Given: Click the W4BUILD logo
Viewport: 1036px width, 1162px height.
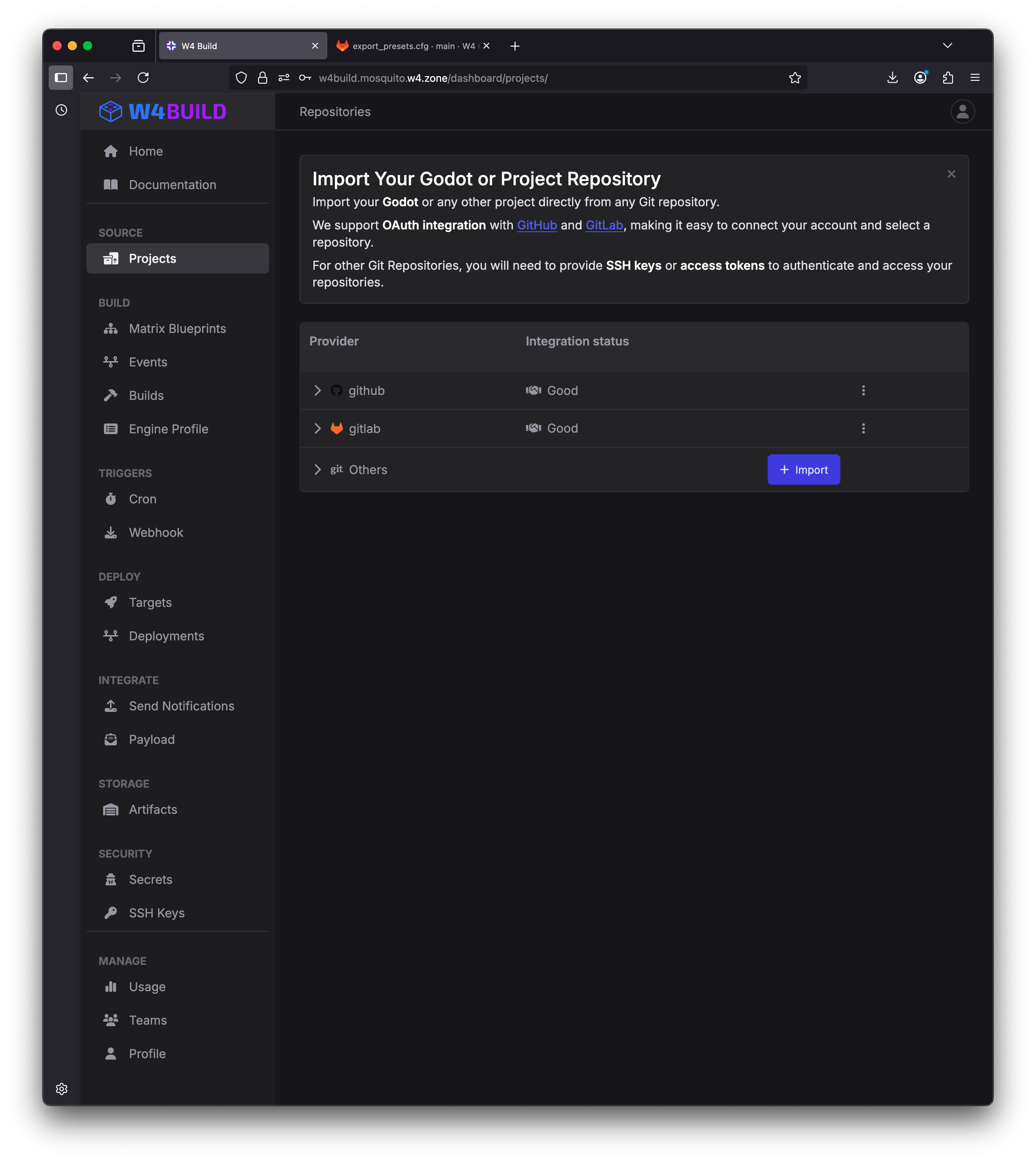Looking at the screenshot, I should [163, 111].
